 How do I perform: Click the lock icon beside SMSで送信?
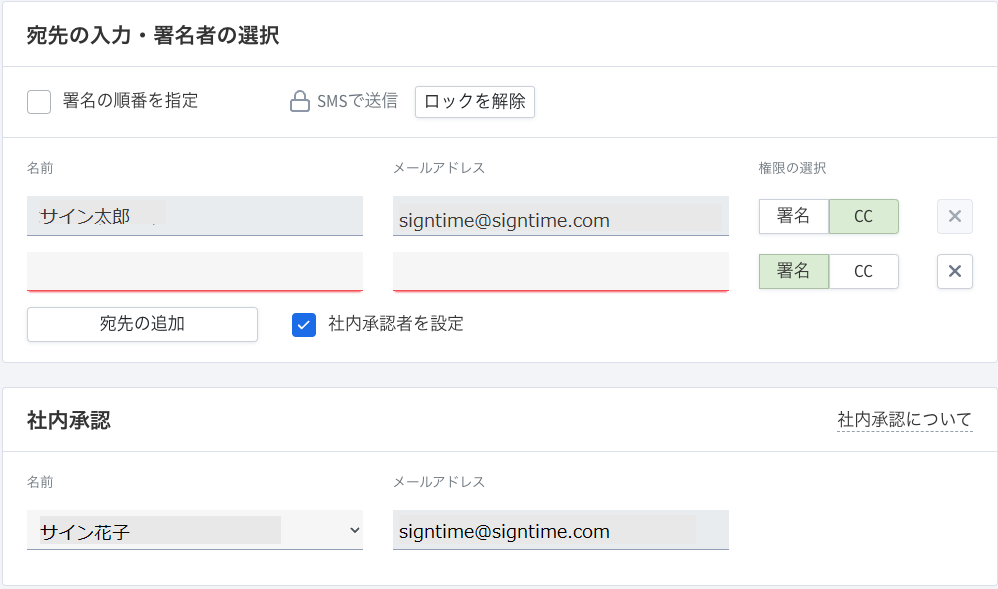(x=299, y=102)
